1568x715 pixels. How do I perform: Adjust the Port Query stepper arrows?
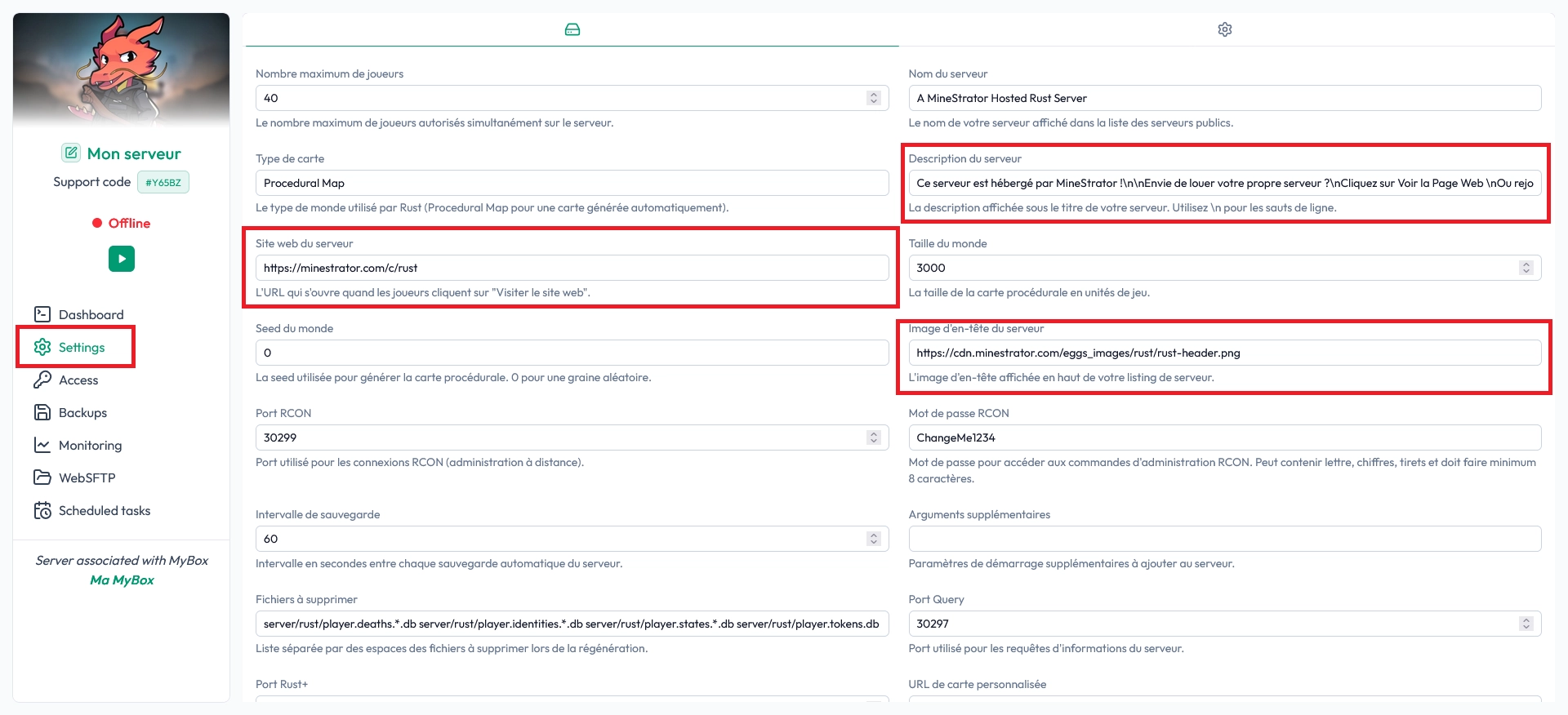(1526, 624)
